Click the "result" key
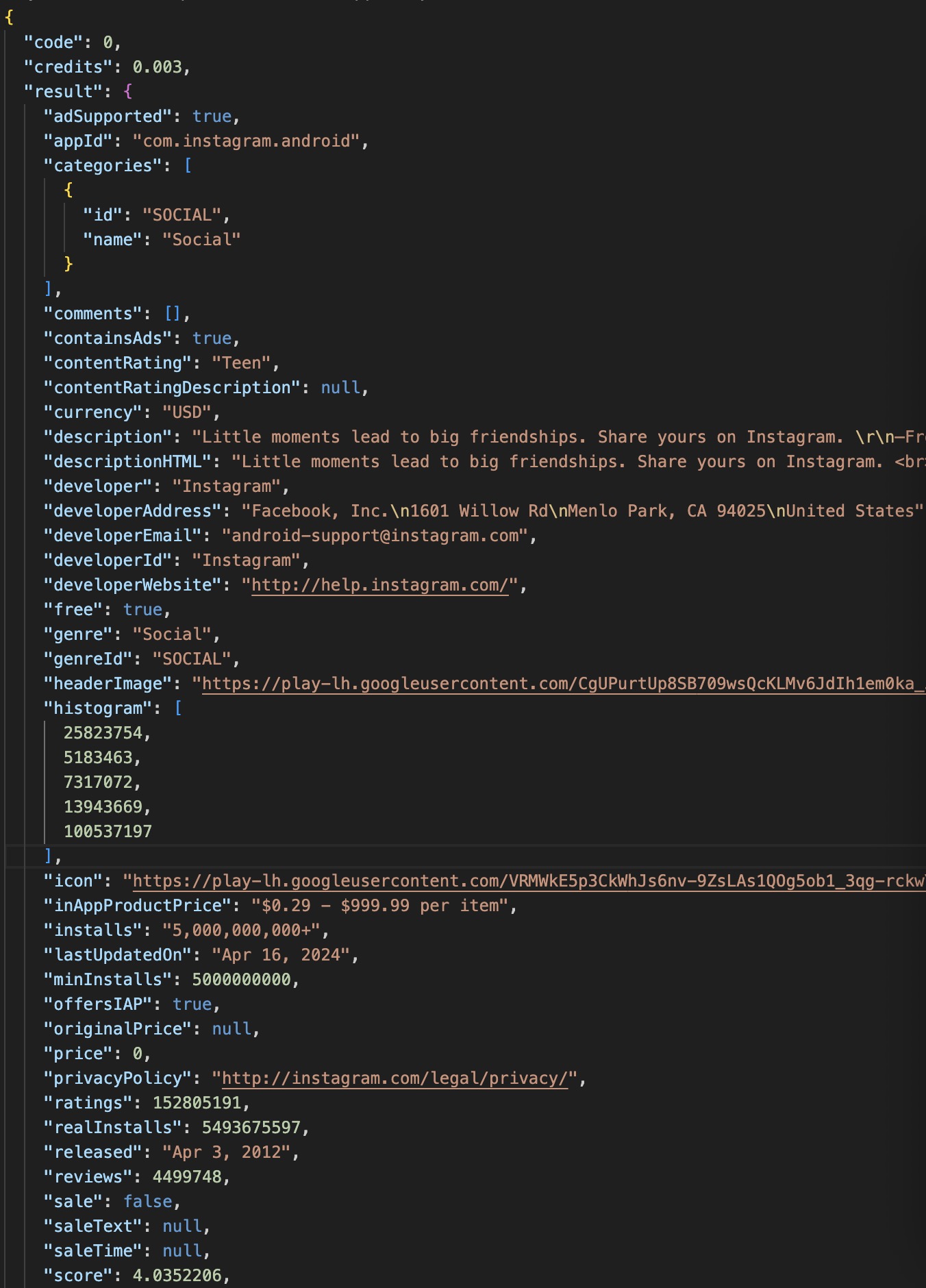The image size is (926, 1288). 64,92
